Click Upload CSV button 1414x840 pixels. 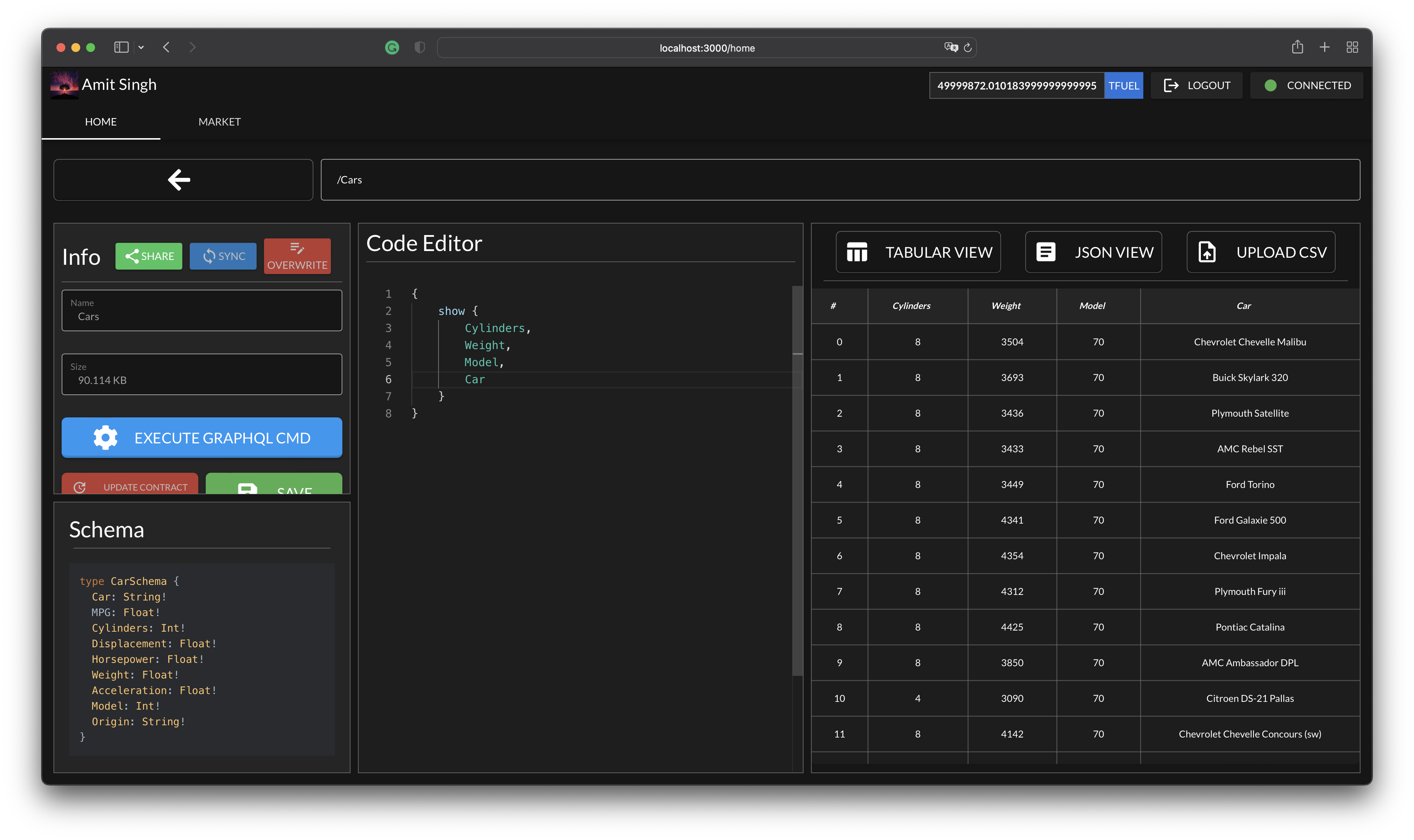(x=1261, y=252)
